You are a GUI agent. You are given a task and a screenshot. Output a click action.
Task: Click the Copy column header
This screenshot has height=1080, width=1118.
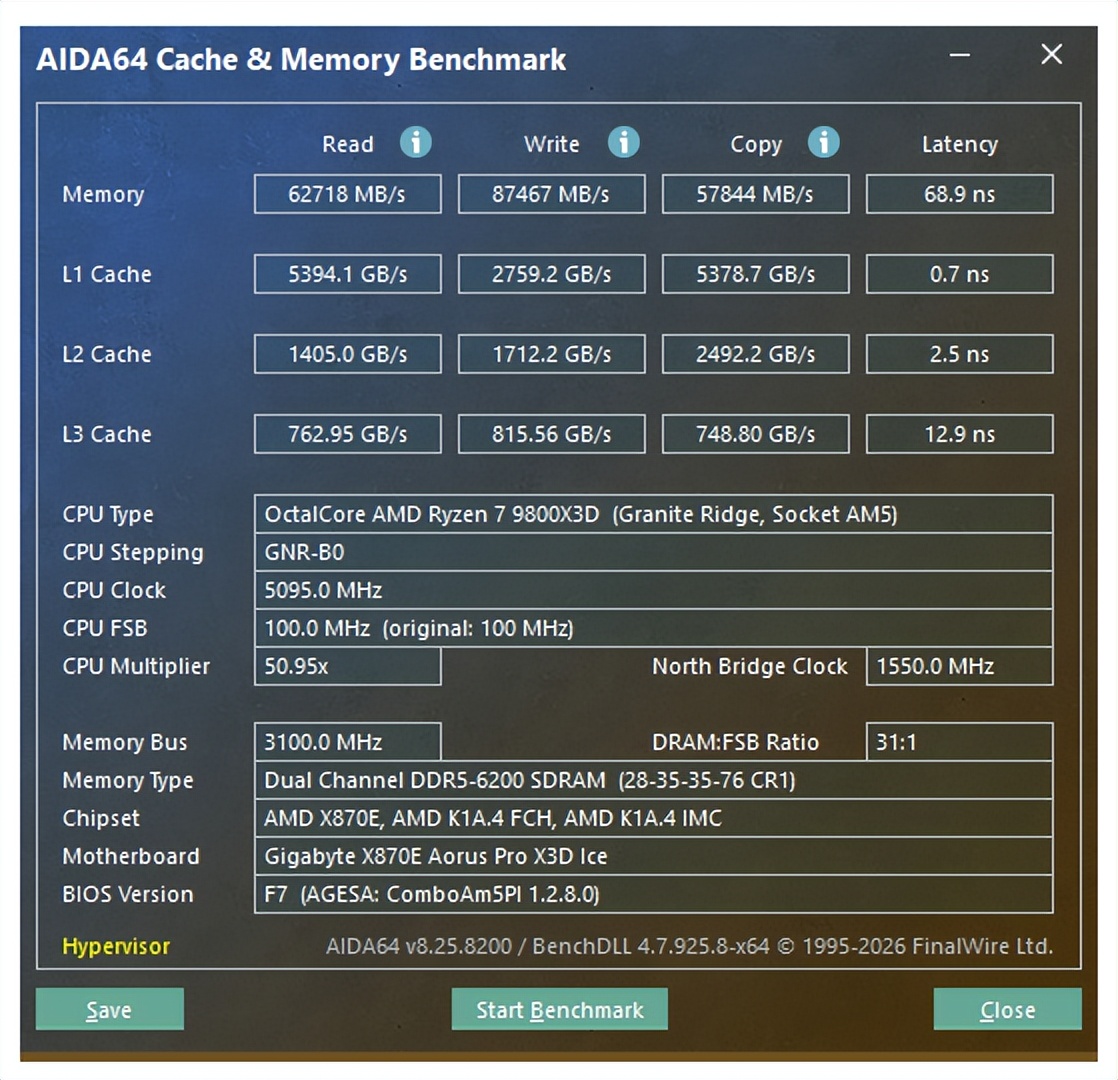tap(756, 145)
